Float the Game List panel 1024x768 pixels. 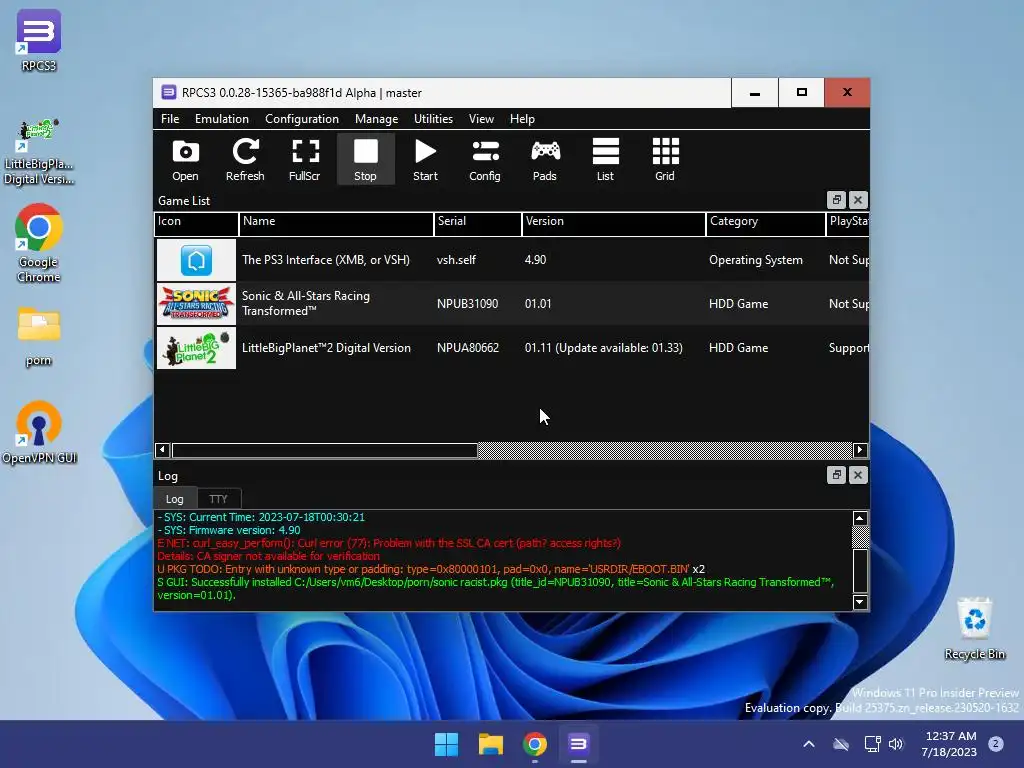(x=837, y=200)
